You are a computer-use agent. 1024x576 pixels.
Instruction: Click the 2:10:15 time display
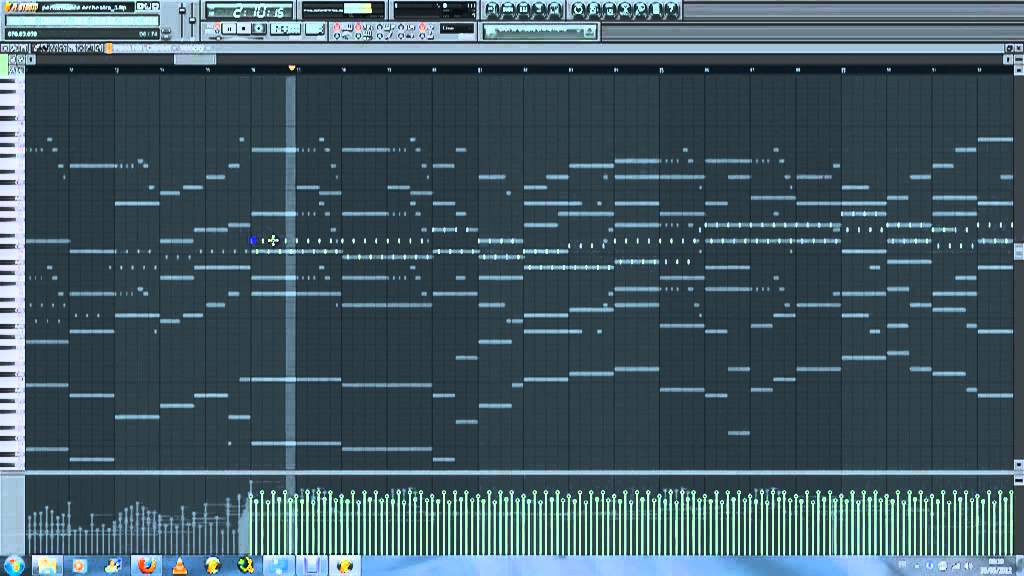[250, 10]
